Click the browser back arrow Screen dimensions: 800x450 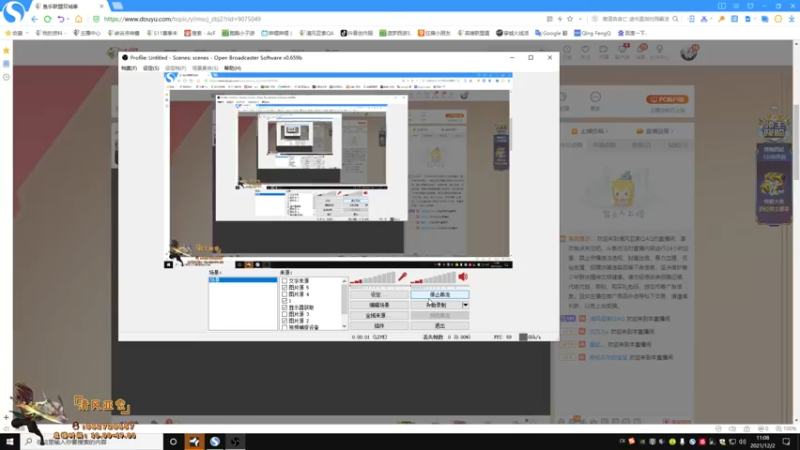tap(35, 19)
